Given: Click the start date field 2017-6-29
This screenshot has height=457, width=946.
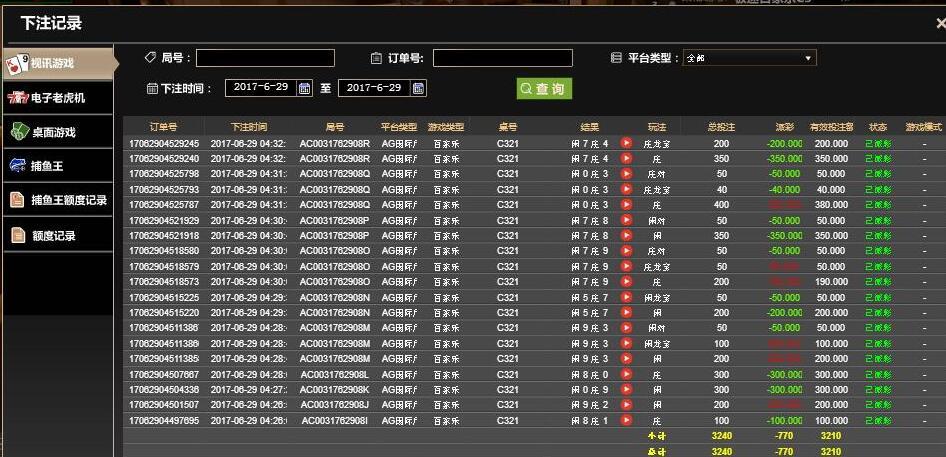Looking at the screenshot, I should click(x=261, y=88).
